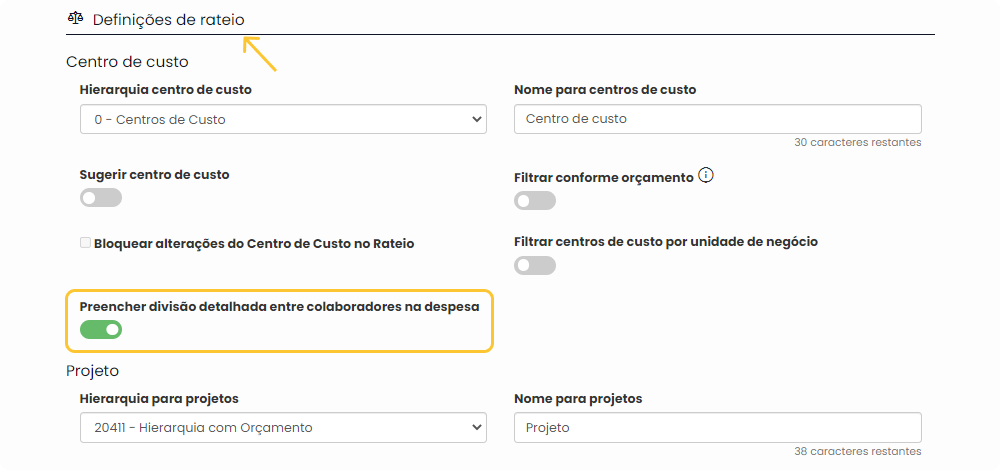Turn on Filtrar centros de custo por unidade de negócio

(535, 265)
